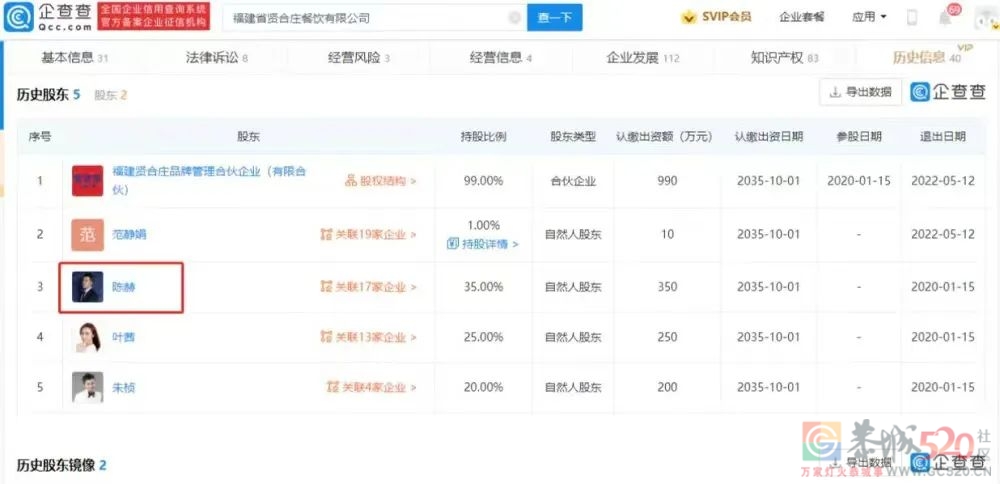1000x484 pixels.
Task: Switch to the 企业发展 tab
Action: [642, 58]
